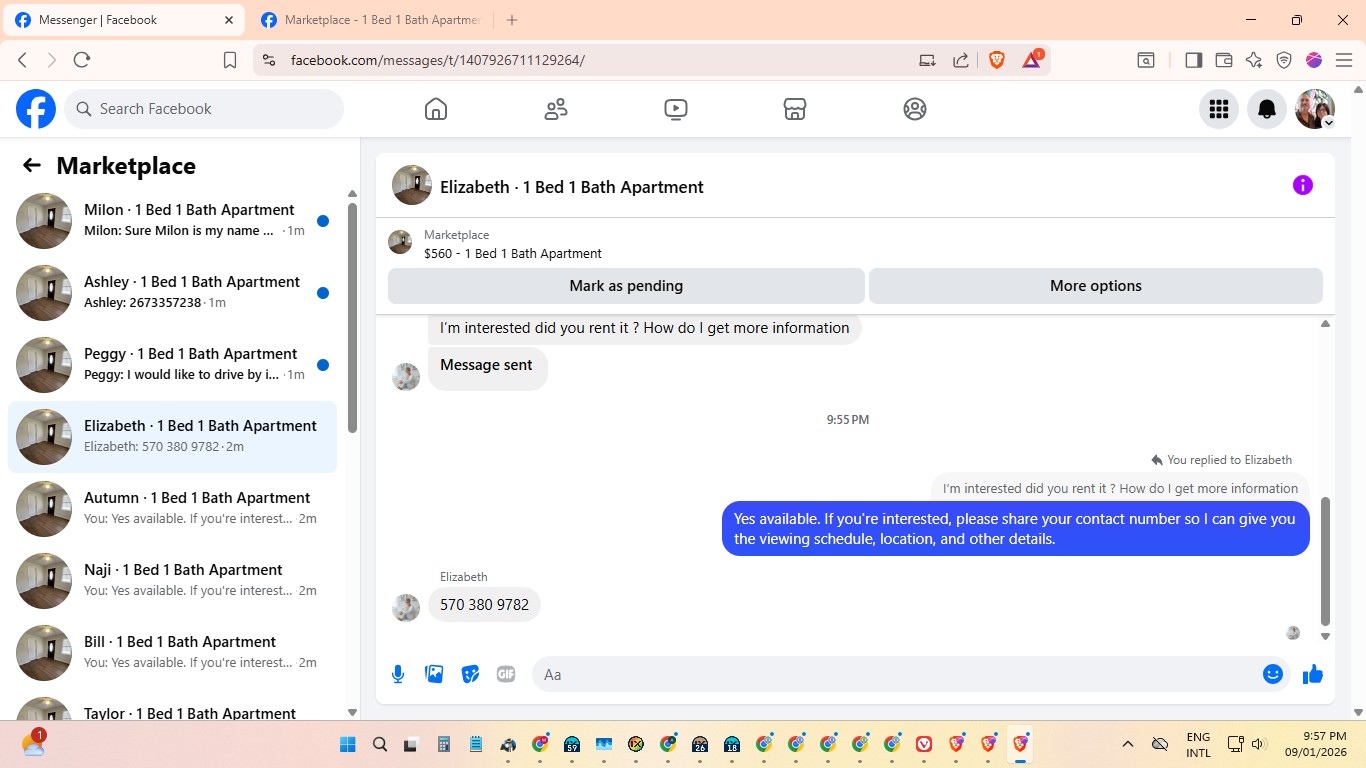Open the Leo AI sparkle icon
1366x768 pixels.
point(1254,60)
